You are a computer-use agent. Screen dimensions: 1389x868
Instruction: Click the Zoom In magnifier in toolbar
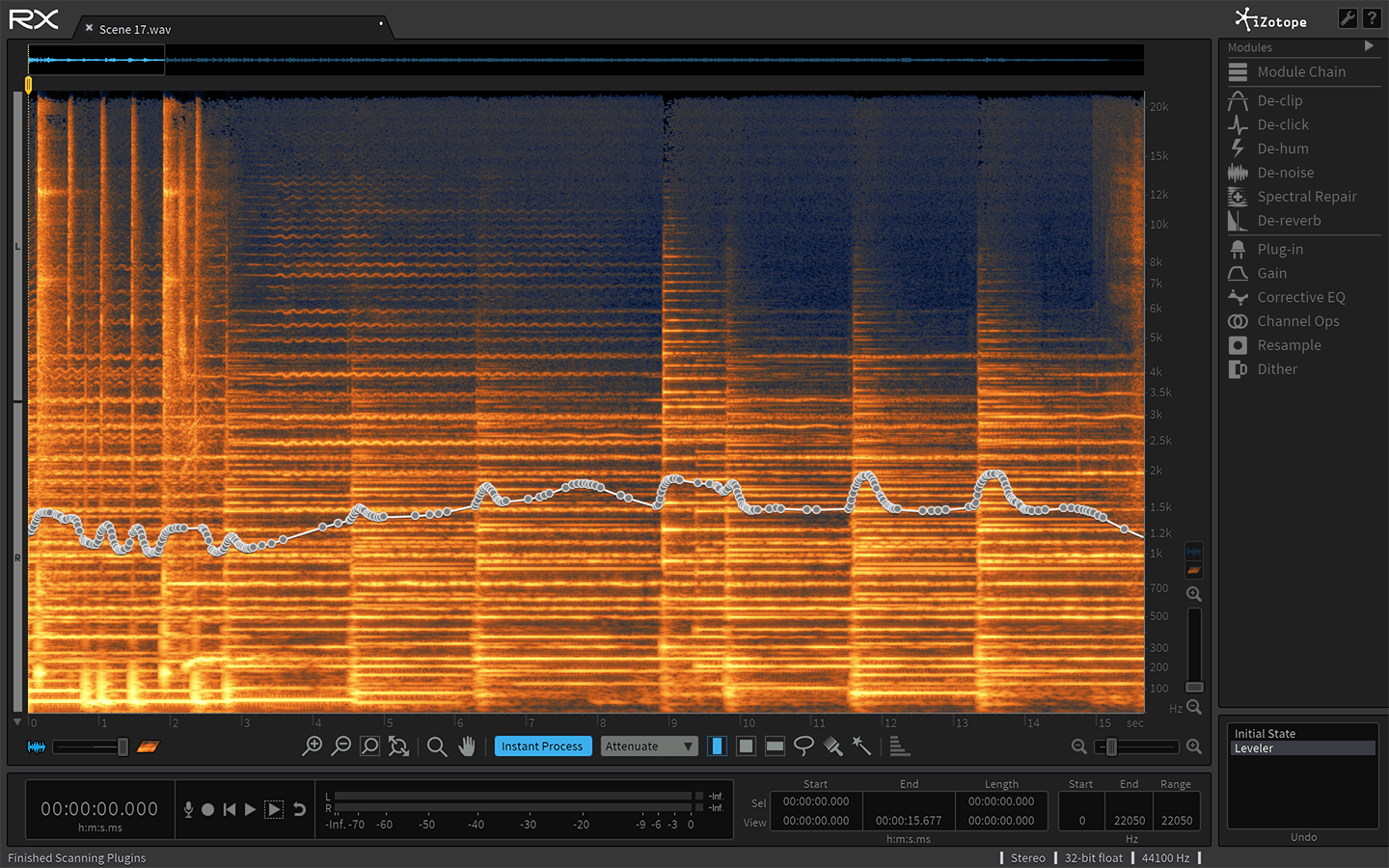point(313,746)
